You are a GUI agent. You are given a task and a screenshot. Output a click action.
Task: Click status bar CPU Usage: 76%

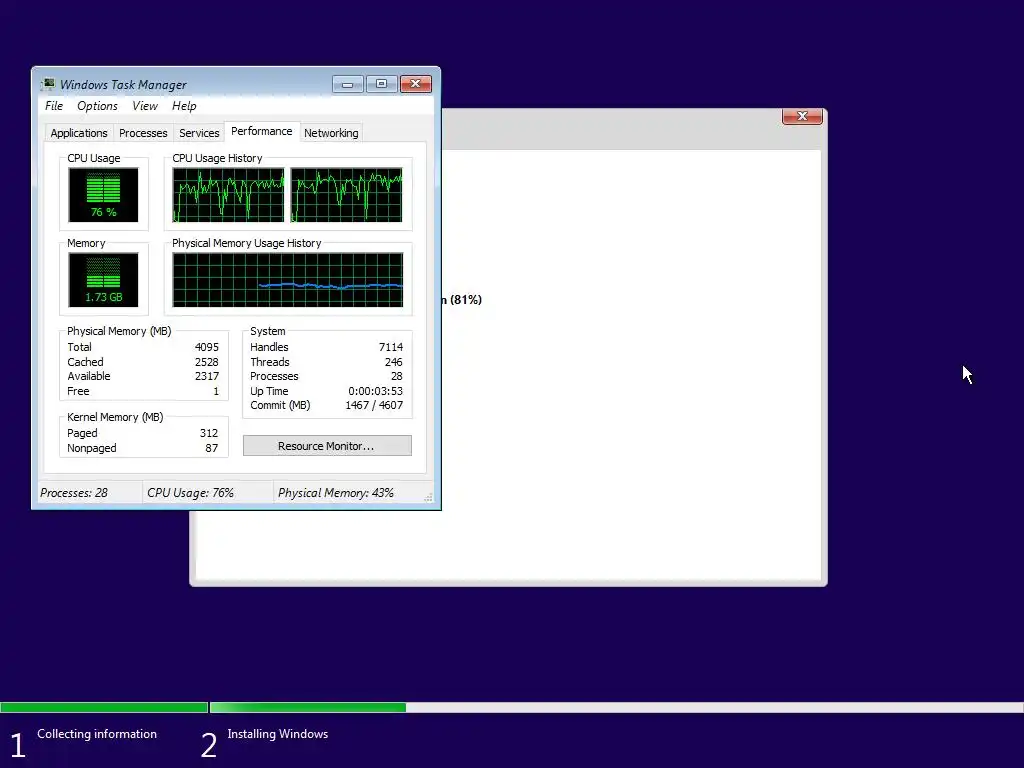[x=190, y=493]
